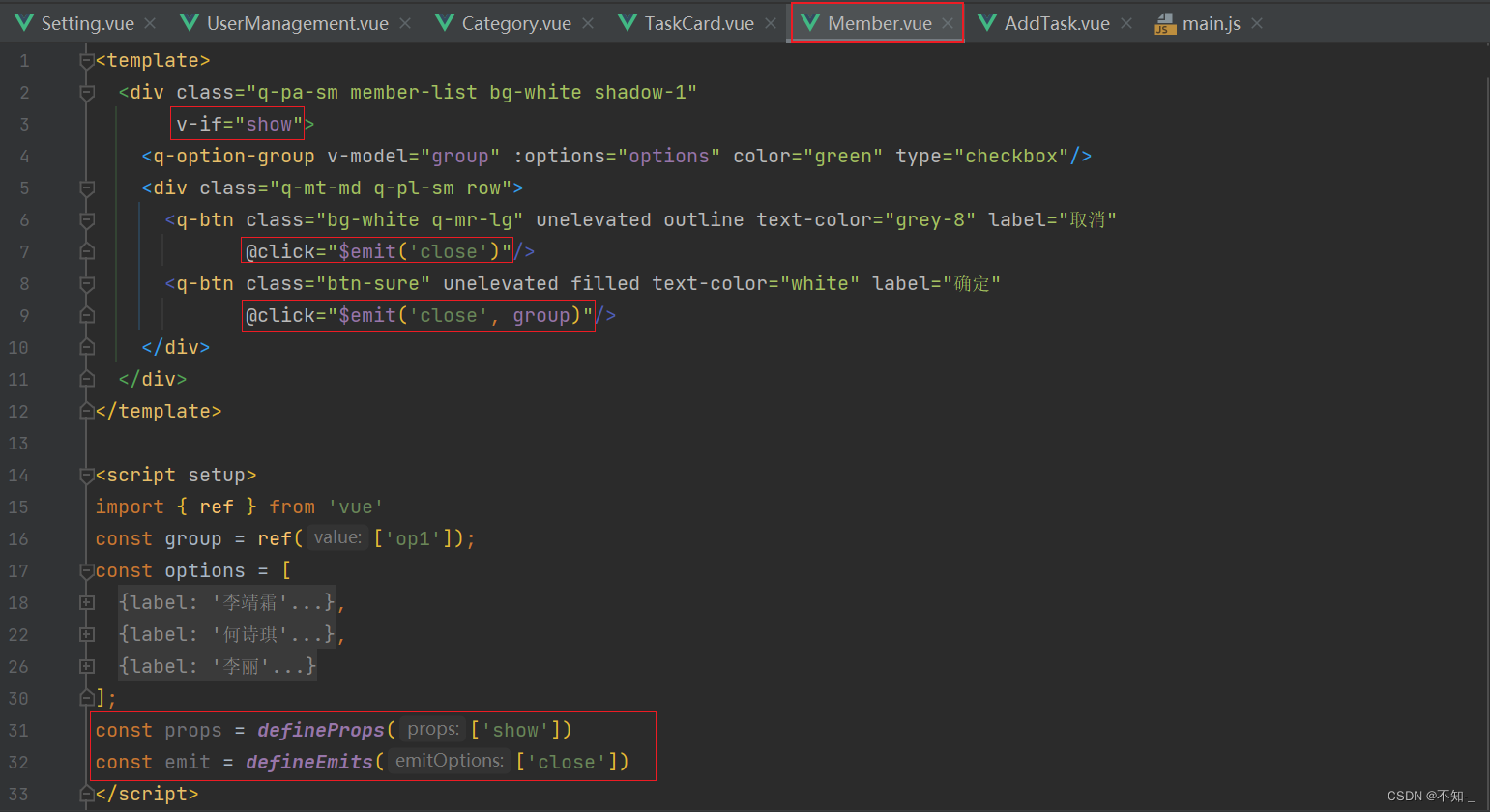Collapse the <script setup> block at line 14
This screenshot has width=1490, height=812.
87,476
